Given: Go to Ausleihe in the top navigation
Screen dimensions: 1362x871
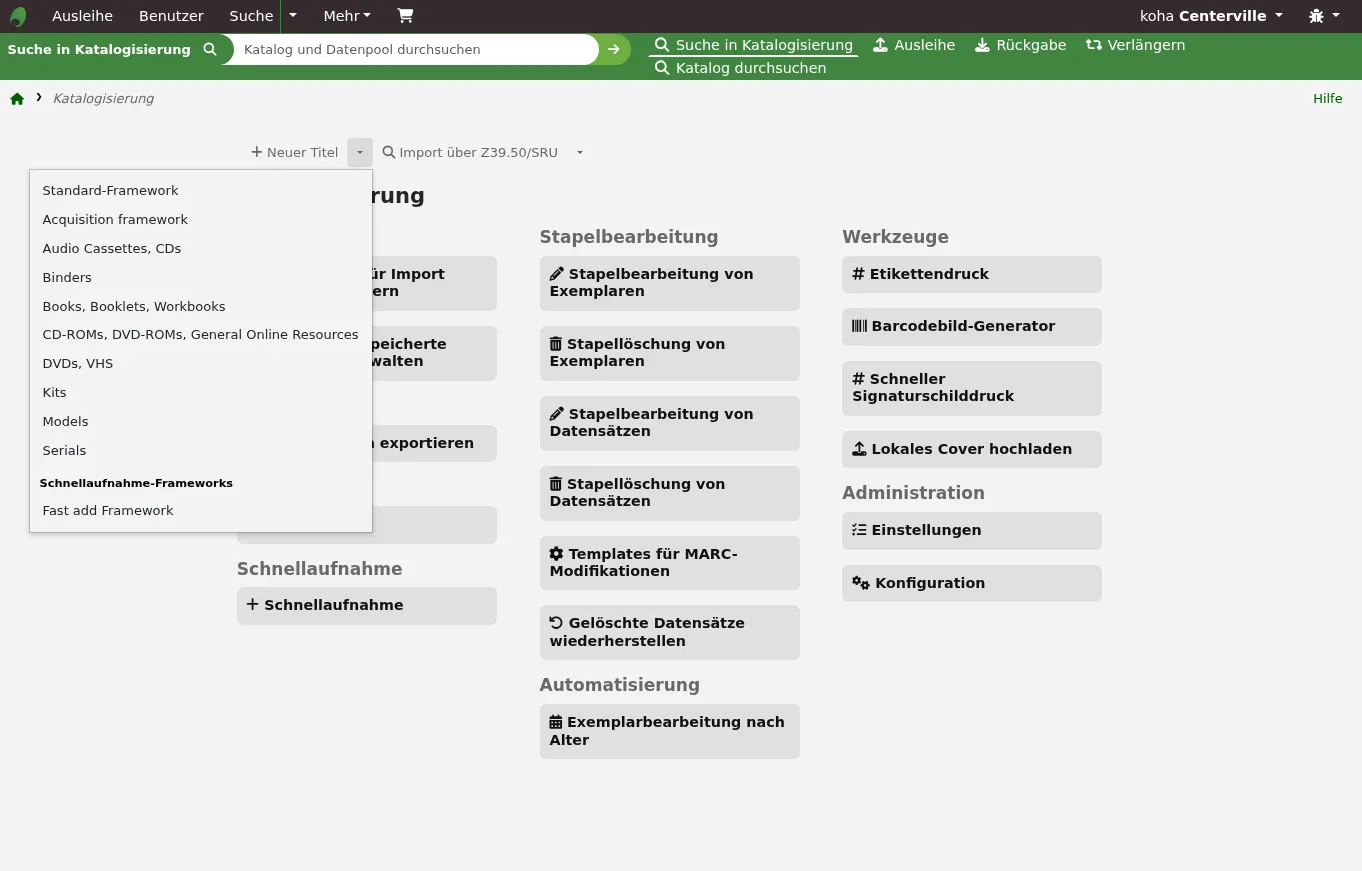Looking at the screenshot, I should click(82, 16).
